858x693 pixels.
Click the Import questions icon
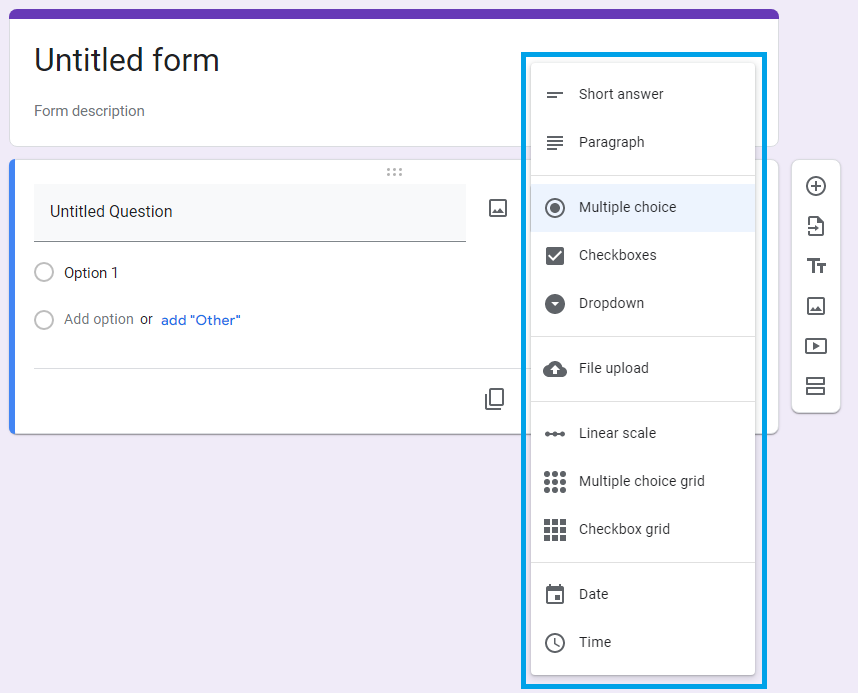[x=815, y=226]
